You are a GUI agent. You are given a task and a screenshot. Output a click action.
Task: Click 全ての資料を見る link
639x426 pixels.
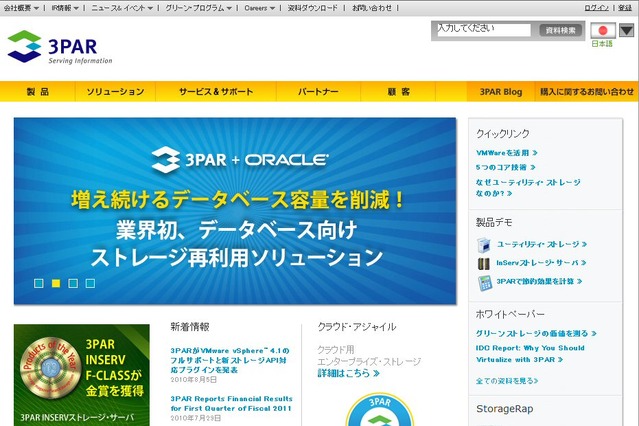coord(507,381)
